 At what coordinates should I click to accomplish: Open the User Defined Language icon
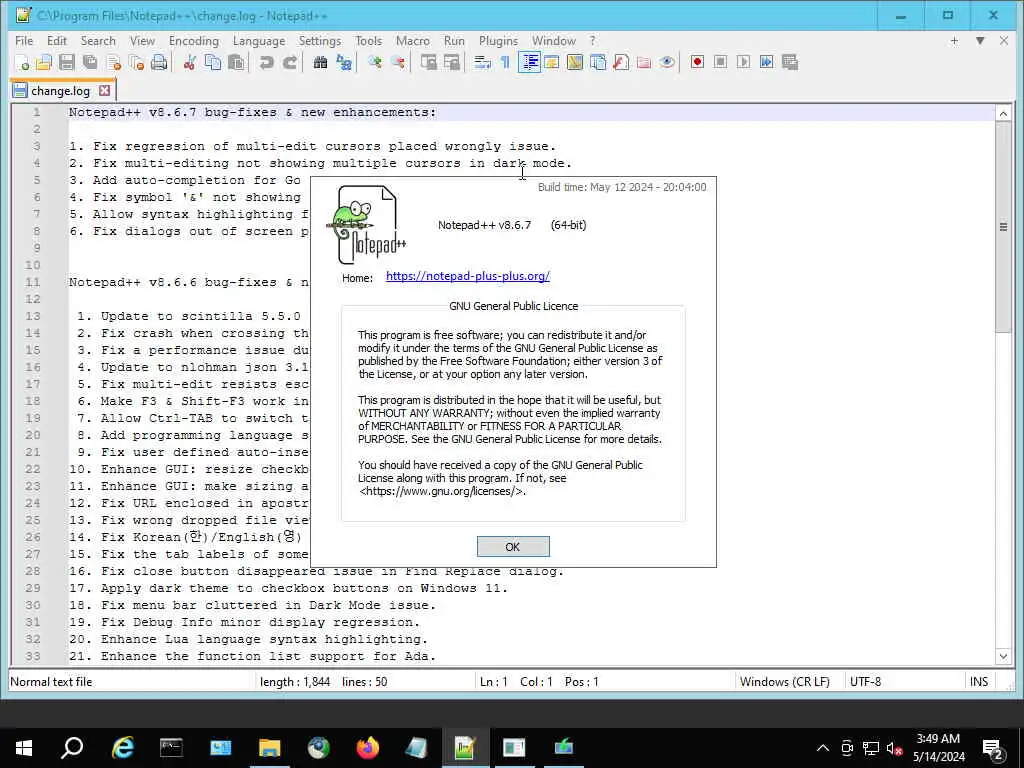[x=552, y=62]
